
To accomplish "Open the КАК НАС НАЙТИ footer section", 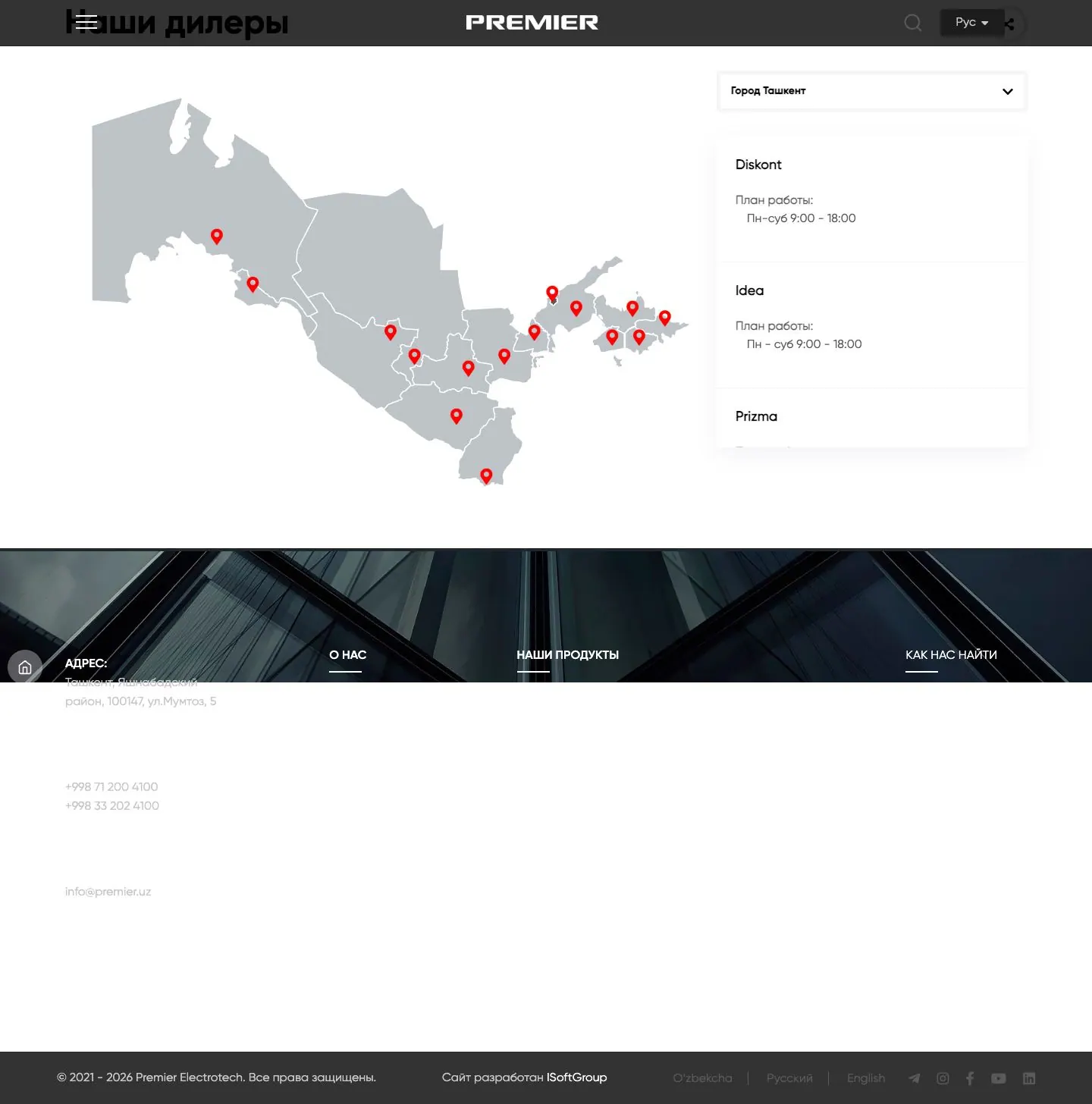I will (951, 655).
